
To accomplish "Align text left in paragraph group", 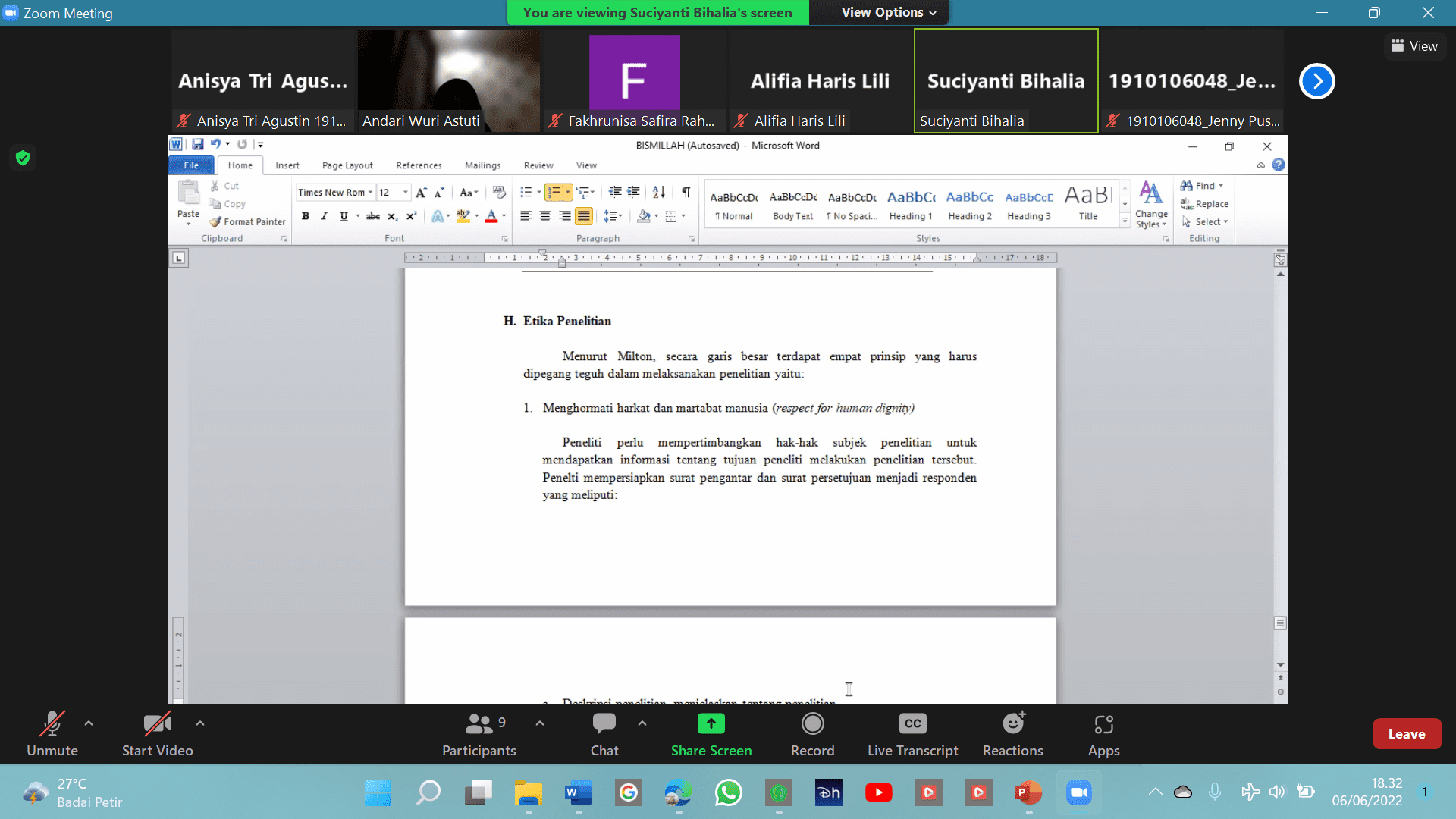I will 526,216.
